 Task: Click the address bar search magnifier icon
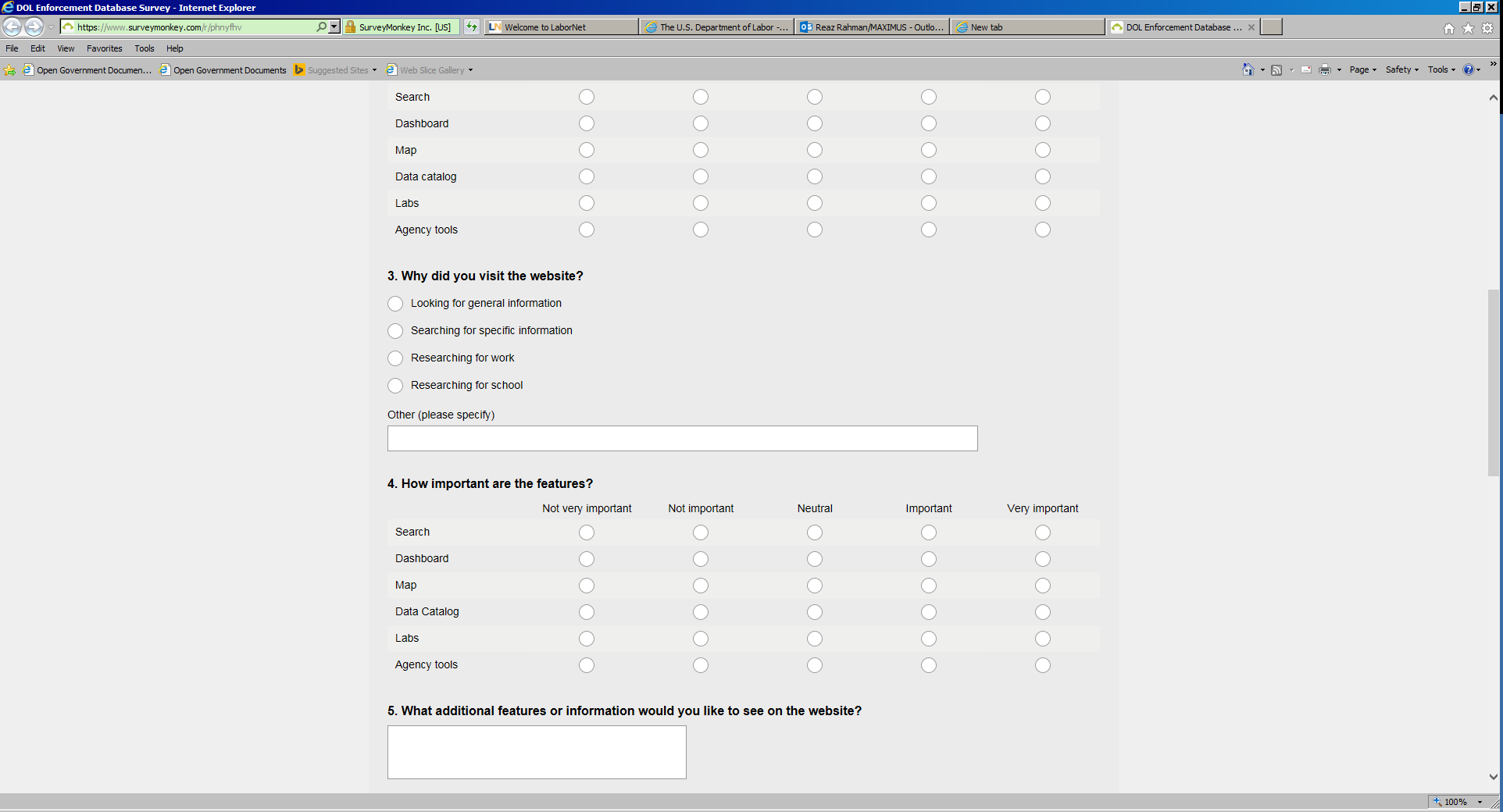click(x=321, y=27)
